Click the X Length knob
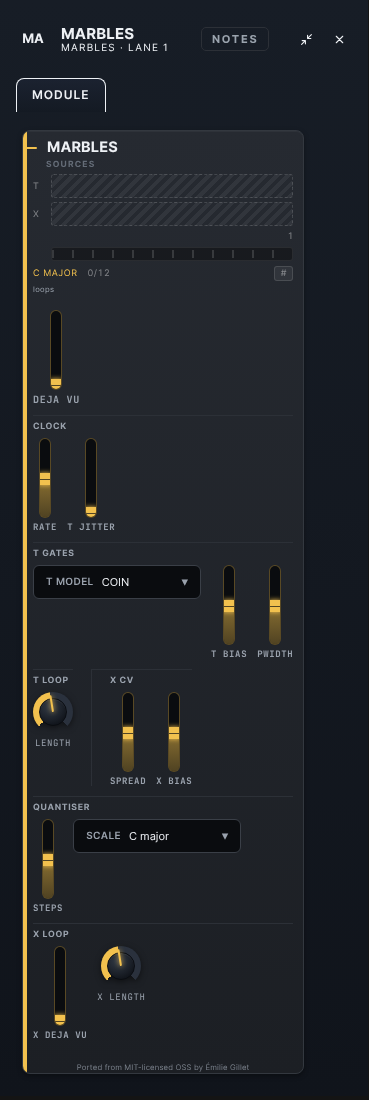The image size is (369, 1100). tap(121, 966)
